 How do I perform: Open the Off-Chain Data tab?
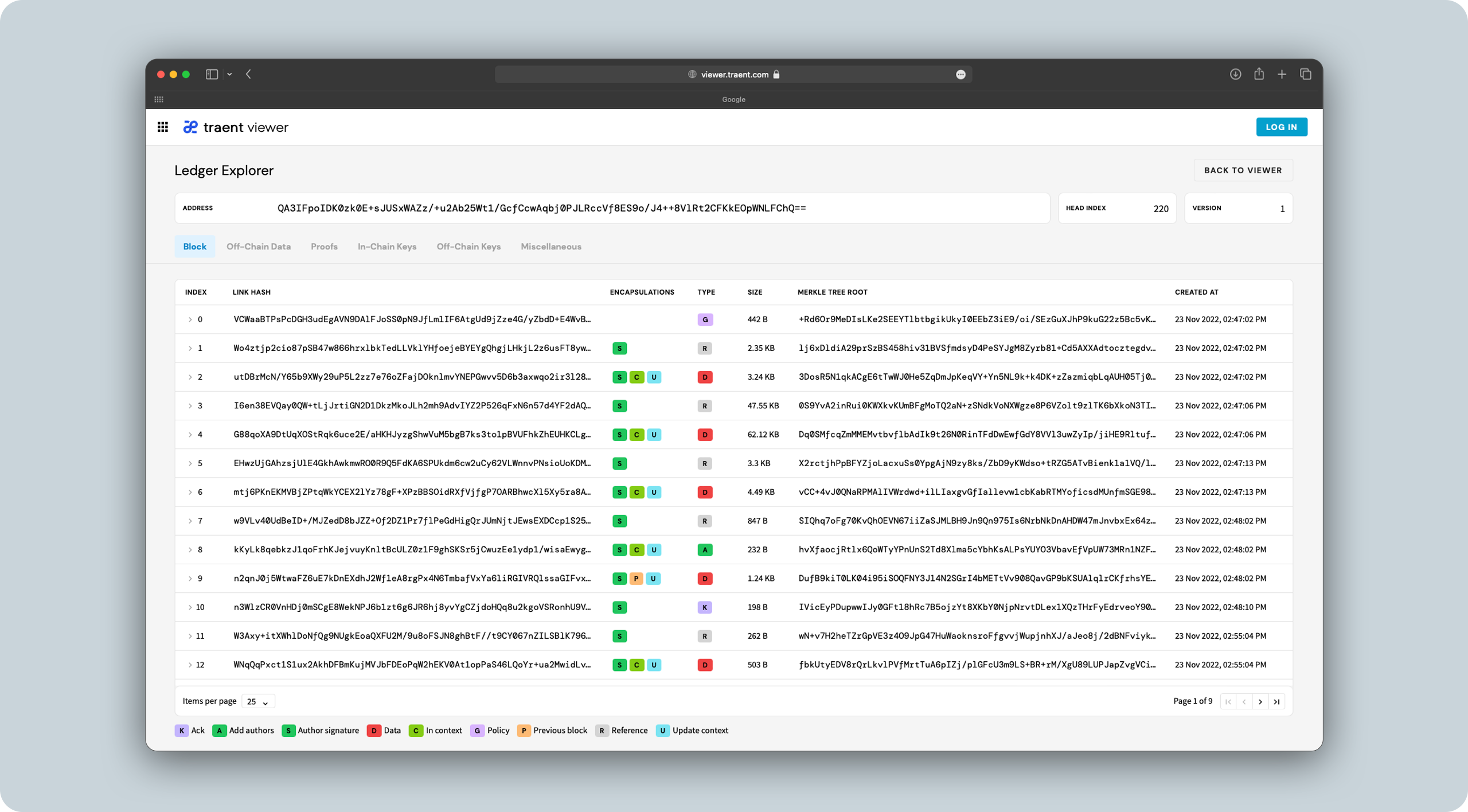[259, 247]
